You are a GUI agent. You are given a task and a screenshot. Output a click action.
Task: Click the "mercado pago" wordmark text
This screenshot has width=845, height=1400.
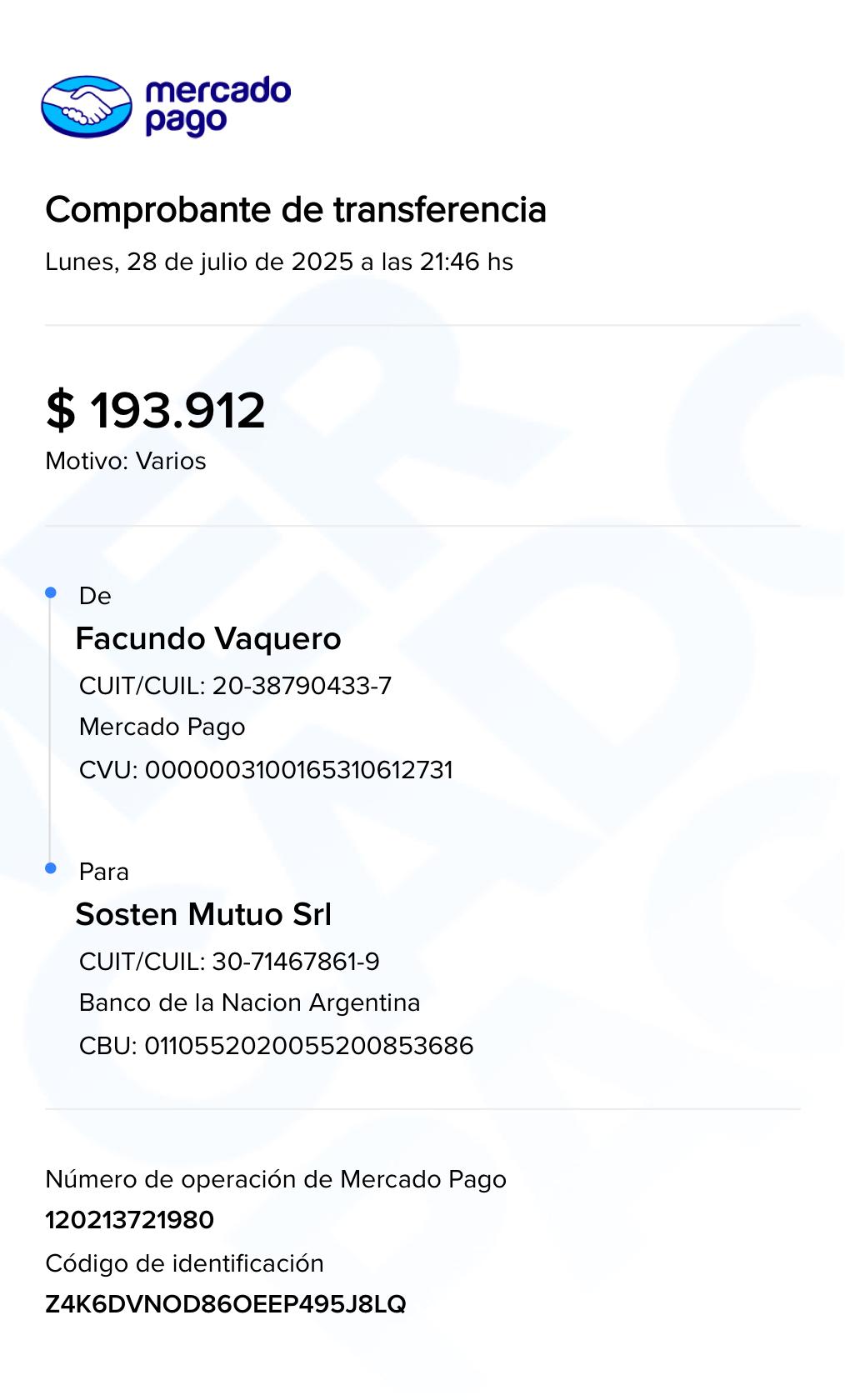[217, 106]
